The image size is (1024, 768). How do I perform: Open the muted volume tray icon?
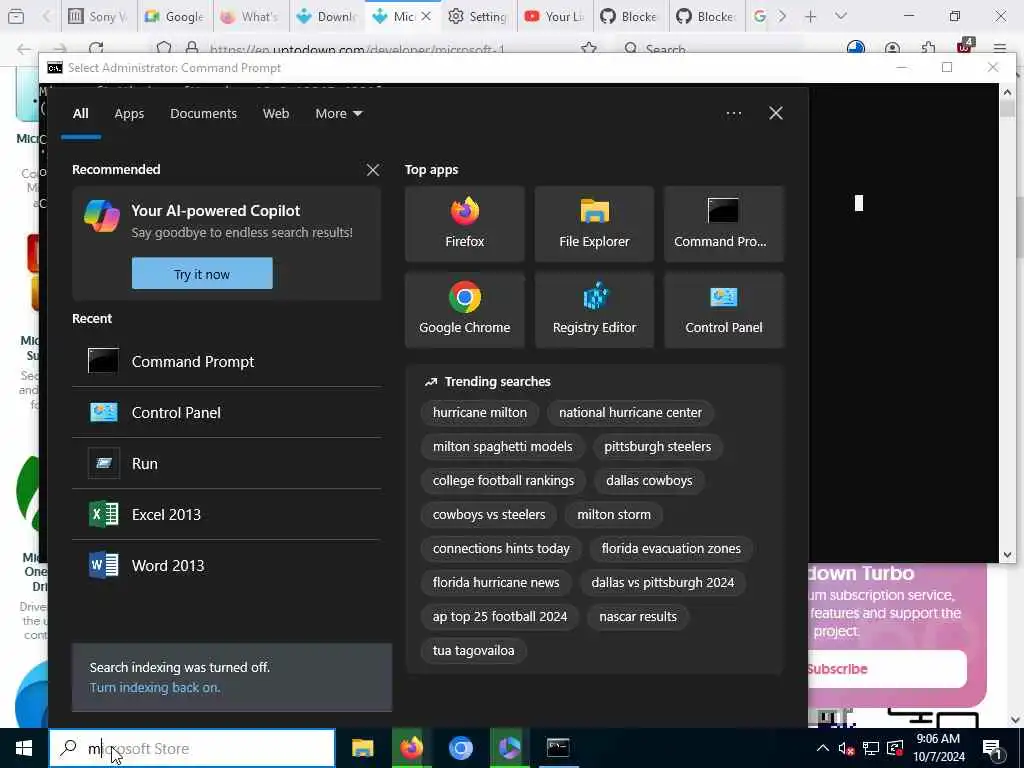click(846, 748)
